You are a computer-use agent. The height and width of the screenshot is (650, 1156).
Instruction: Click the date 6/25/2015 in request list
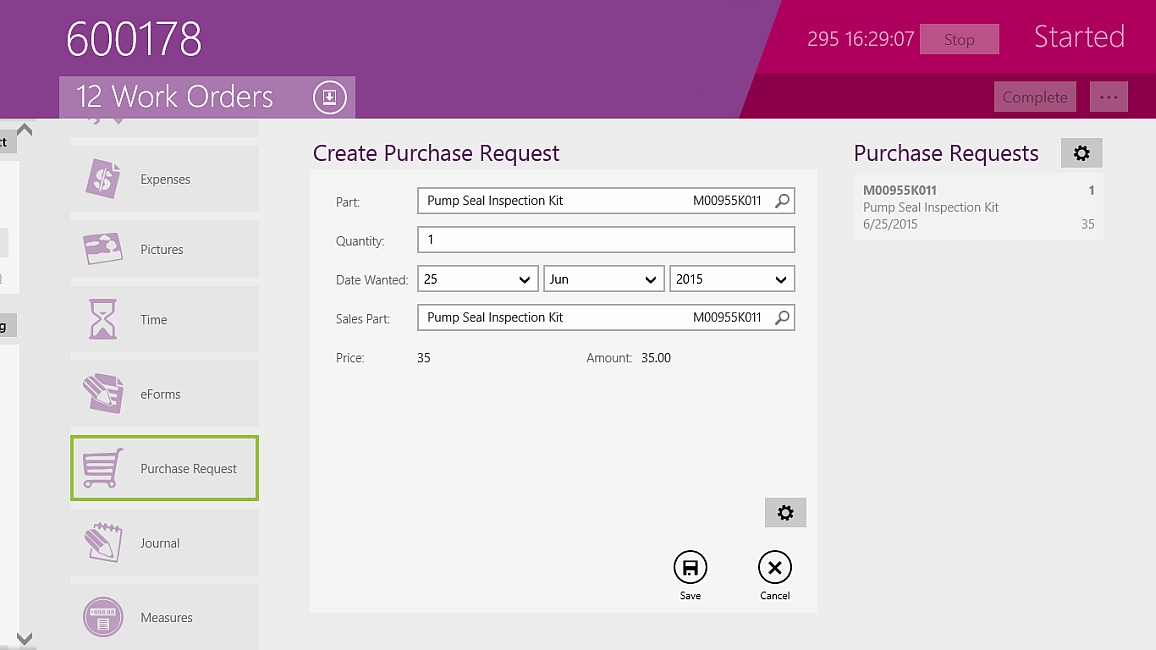890,224
